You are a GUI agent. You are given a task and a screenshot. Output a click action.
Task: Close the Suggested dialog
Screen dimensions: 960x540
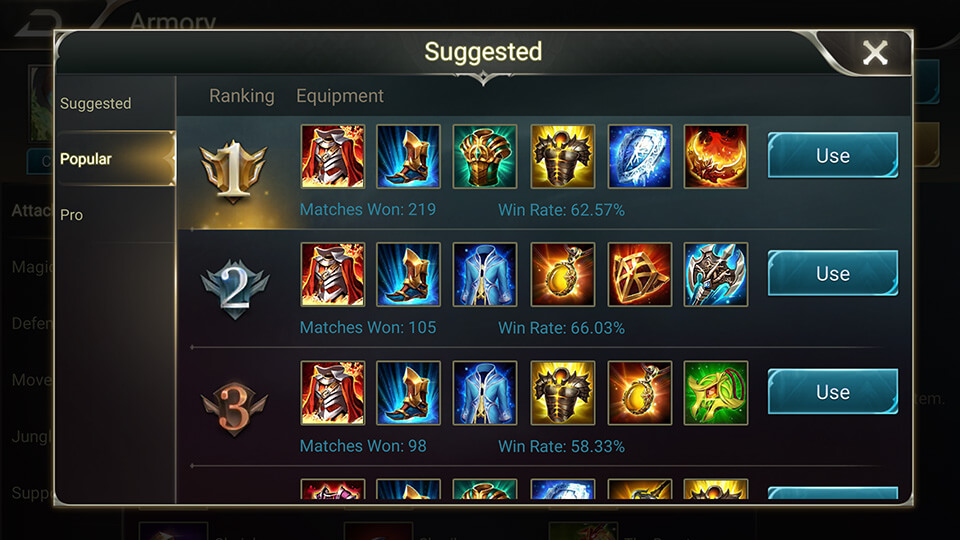[x=875, y=53]
